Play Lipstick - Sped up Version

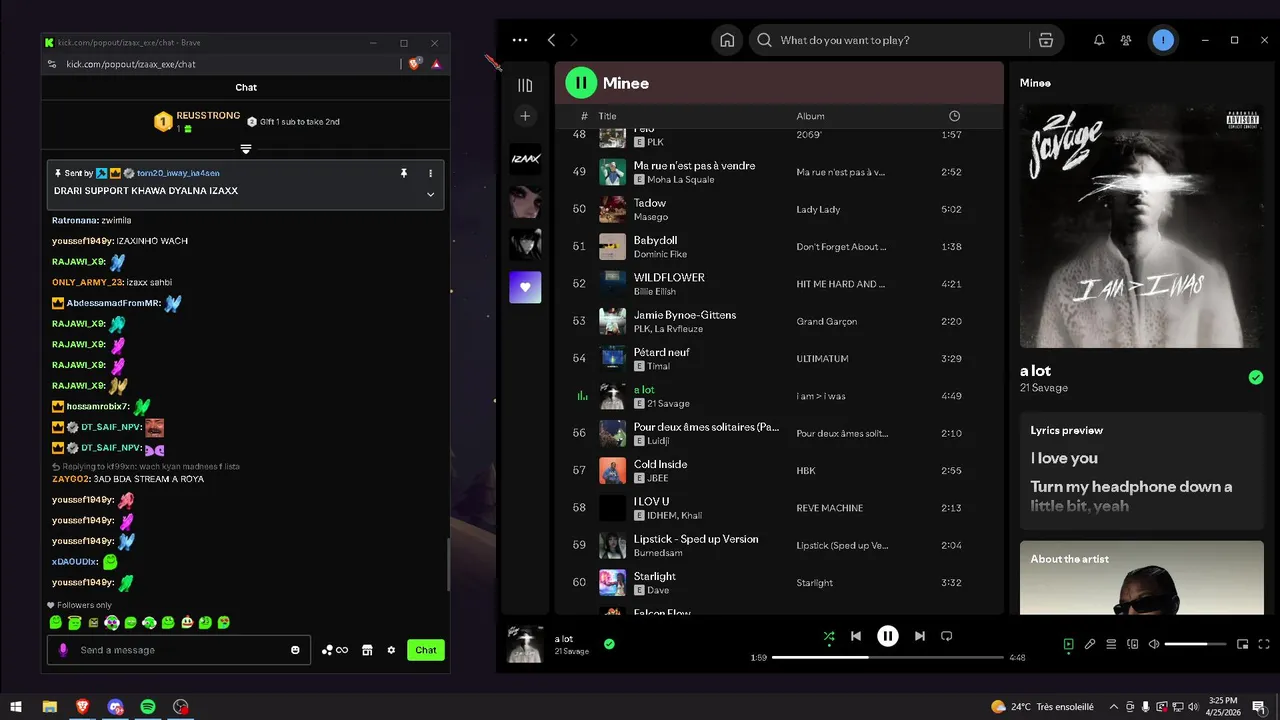(x=780, y=545)
